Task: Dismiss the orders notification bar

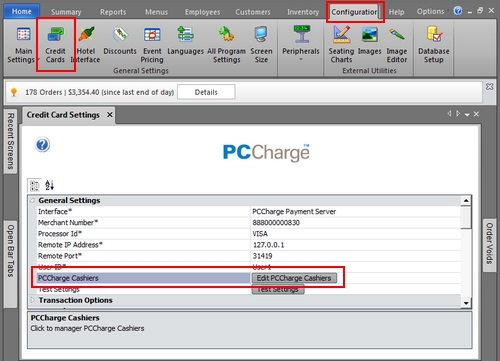Action: click(x=489, y=87)
